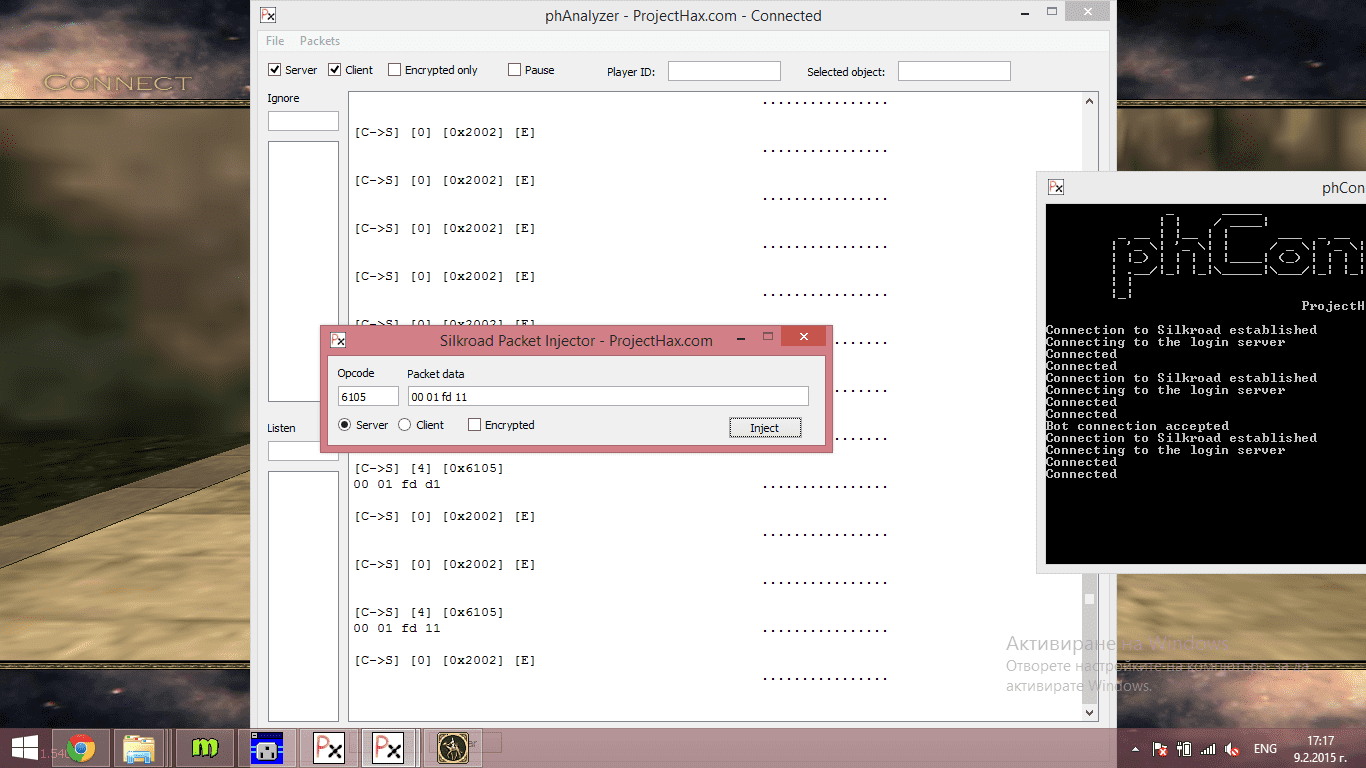Open Google Chrome from the taskbar
This screenshot has width=1366, height=768.
81,748
